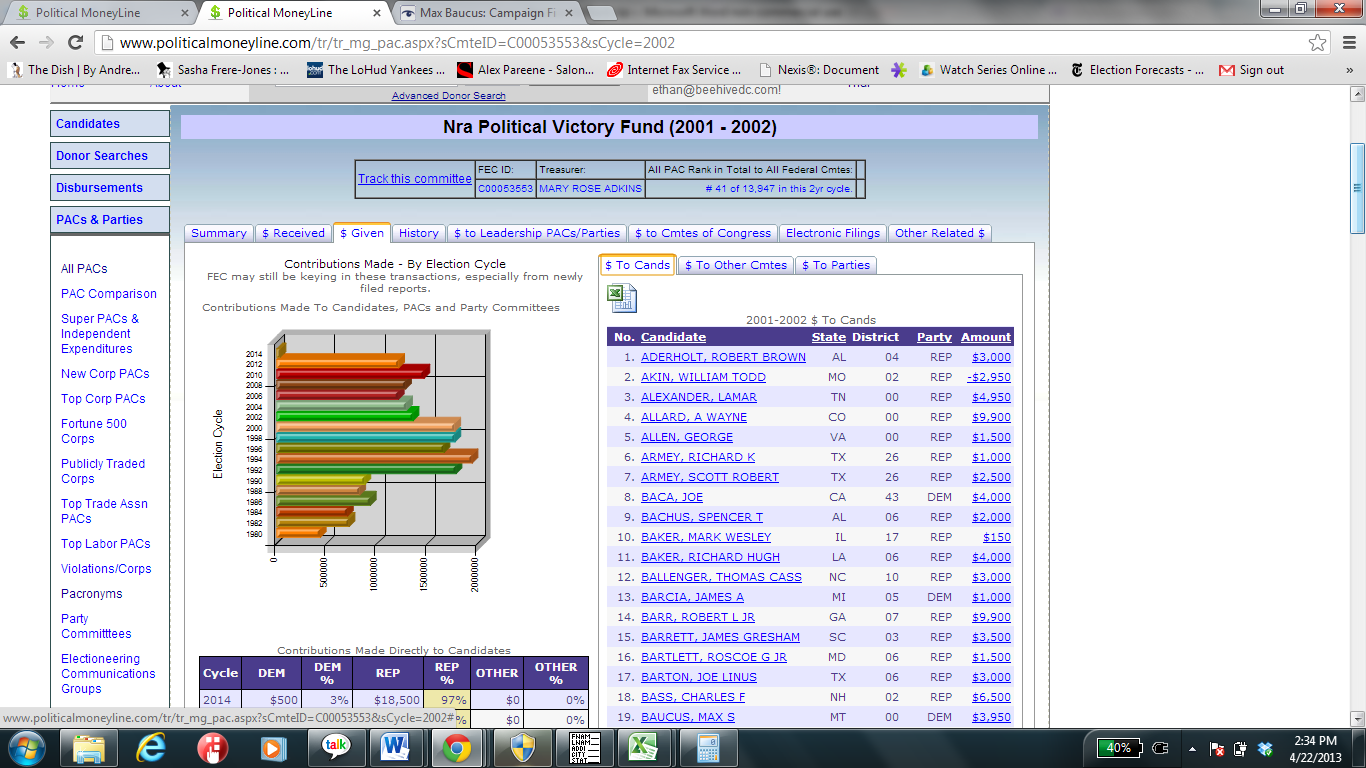Launch Internet Explorer from the taskbar
1366x768 pixels.
coord(152,747)
